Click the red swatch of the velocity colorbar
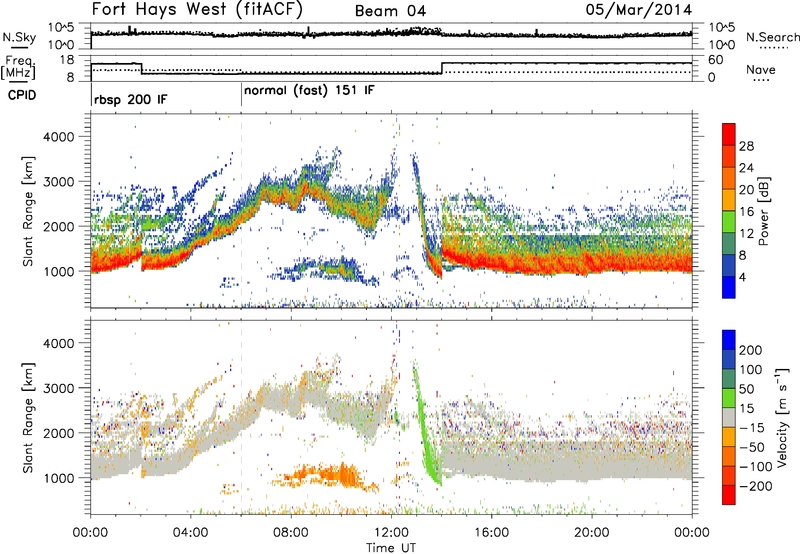Screen dimensions: 800x554 (729, 495)
